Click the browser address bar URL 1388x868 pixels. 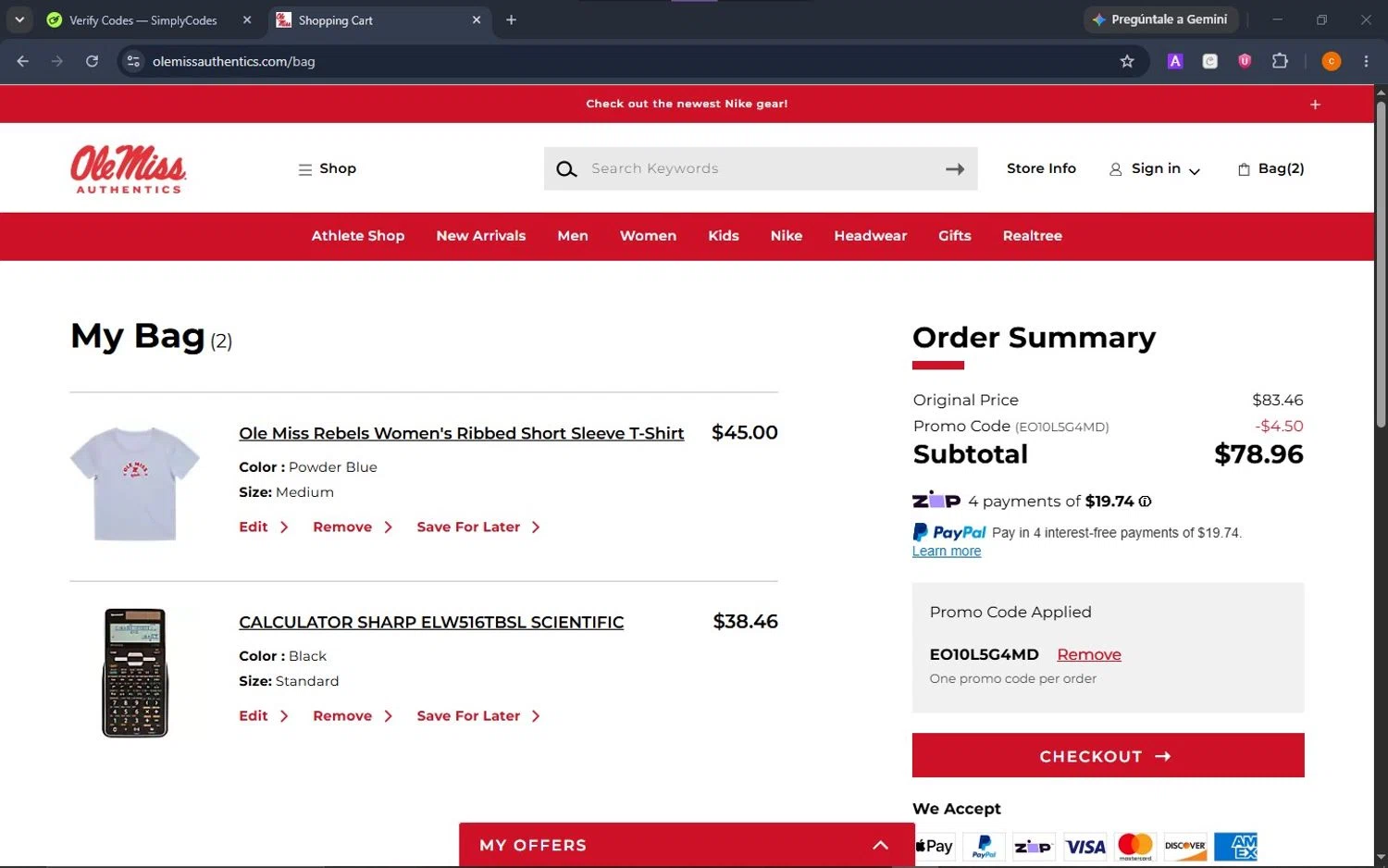tap(233, 61)
